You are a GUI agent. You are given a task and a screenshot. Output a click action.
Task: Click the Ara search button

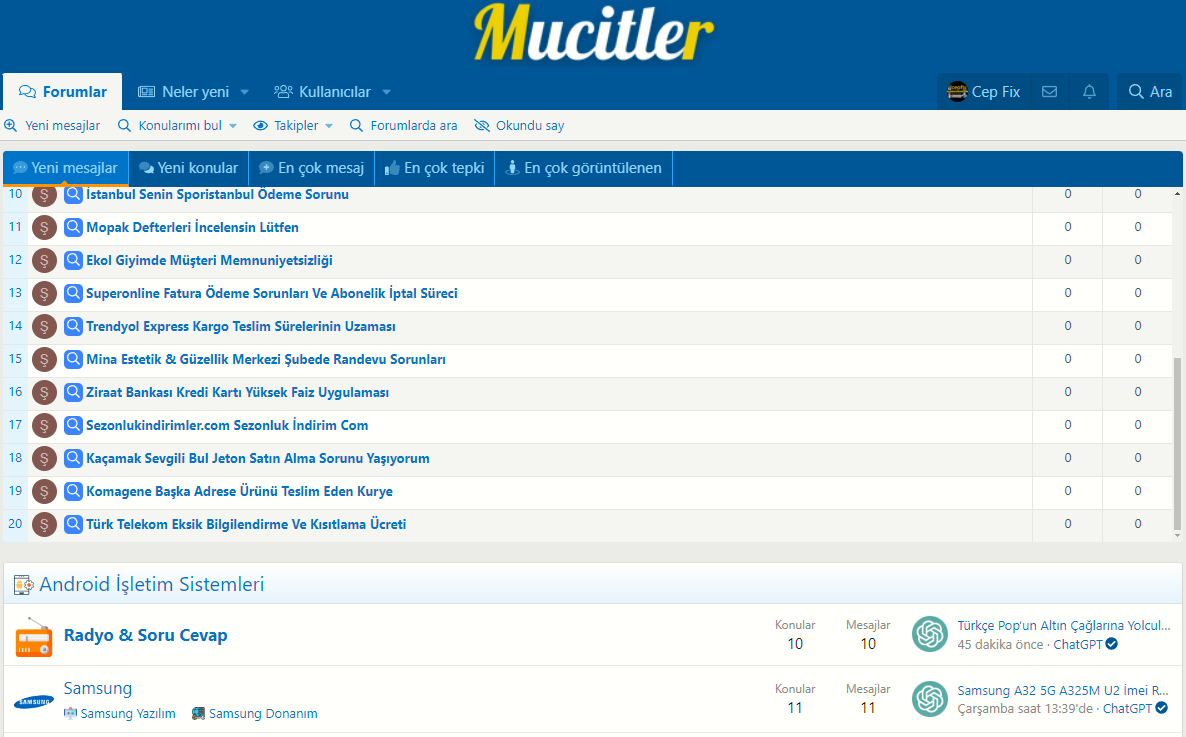coord(1150,92)
